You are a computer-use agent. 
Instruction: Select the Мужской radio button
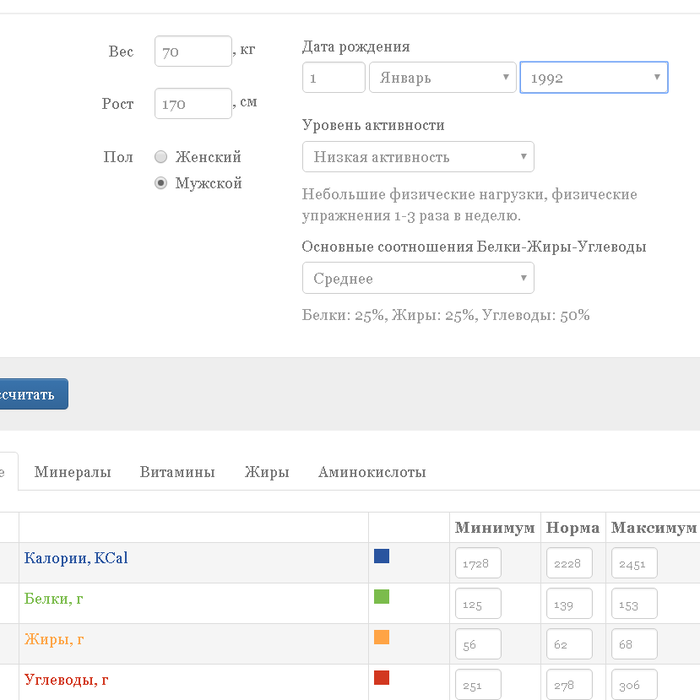tap(161, 183)
